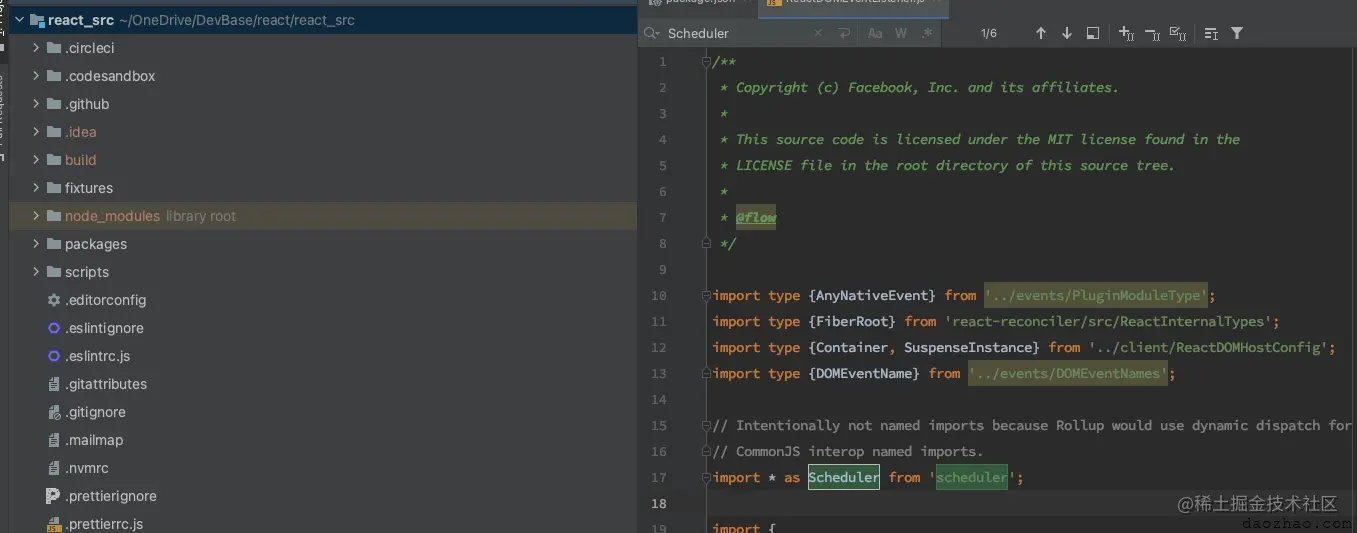Image resolution: width=1357 pixels, height=533 pixels.
Task: Toggle the multiple-lines search mode icon
Action: pos(1211,33)
